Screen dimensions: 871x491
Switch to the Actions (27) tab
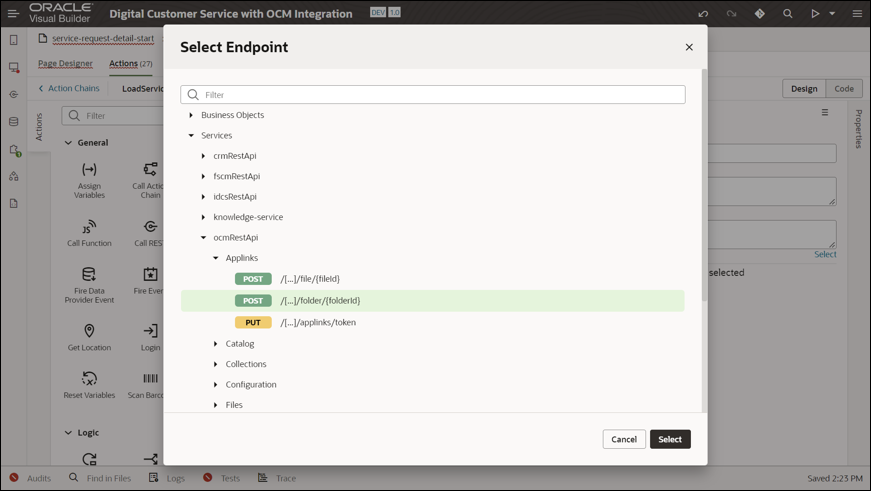click(x=131, y=63)
